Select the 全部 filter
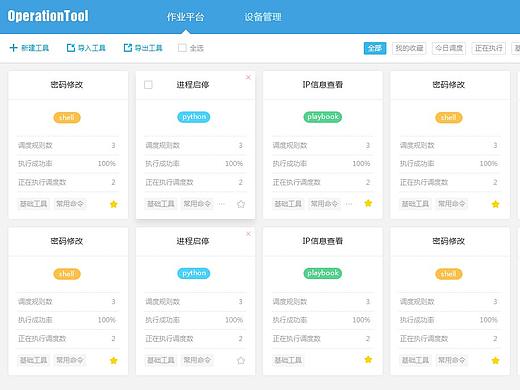This screenshot has height=390, width=520. pyautogui.click(x=375, y=48)
